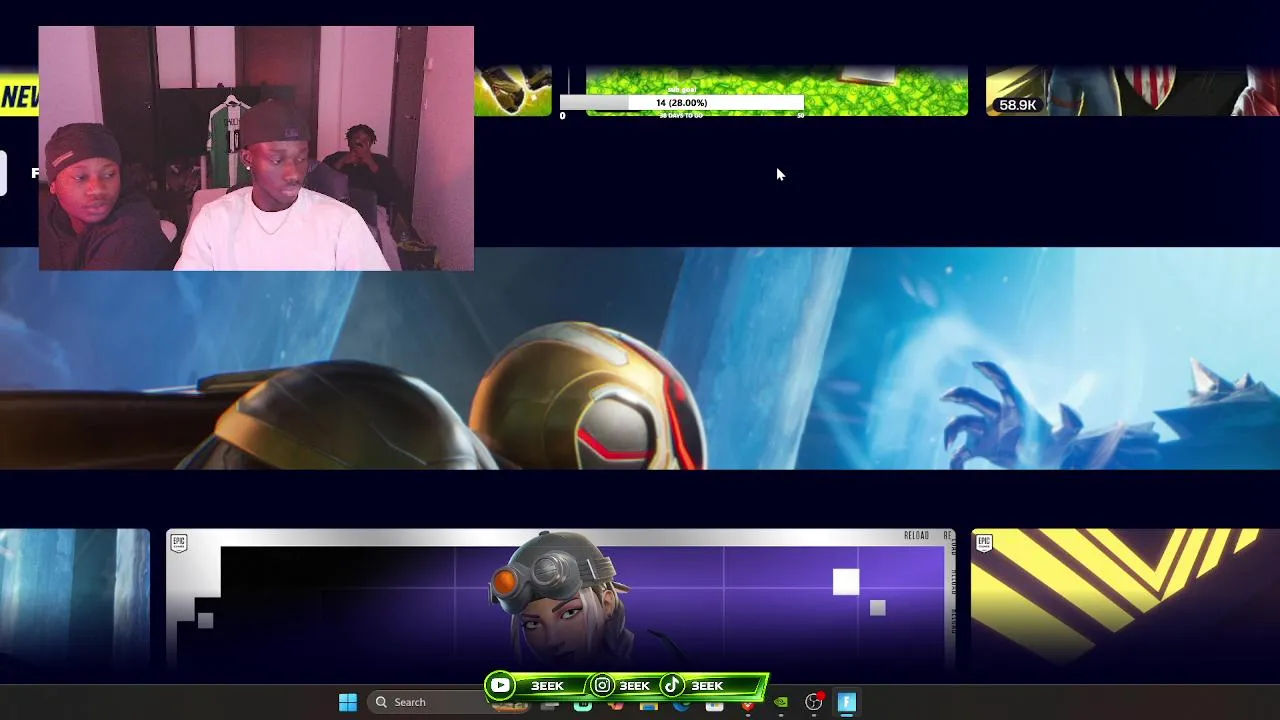The height and width of the screenshot is (720, 1280).
Task: Open the wide gold helmet banner
Action: (x=640, y=358)
